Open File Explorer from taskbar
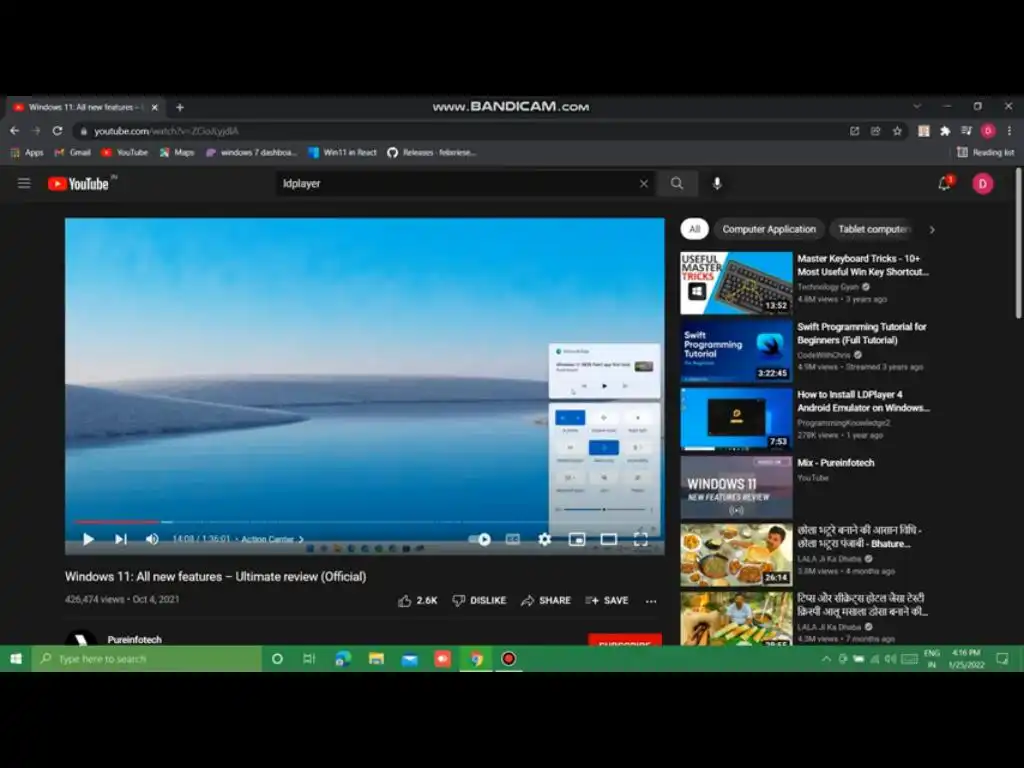The height and width of the screenshot is (768, 1024). pos(376,659)
